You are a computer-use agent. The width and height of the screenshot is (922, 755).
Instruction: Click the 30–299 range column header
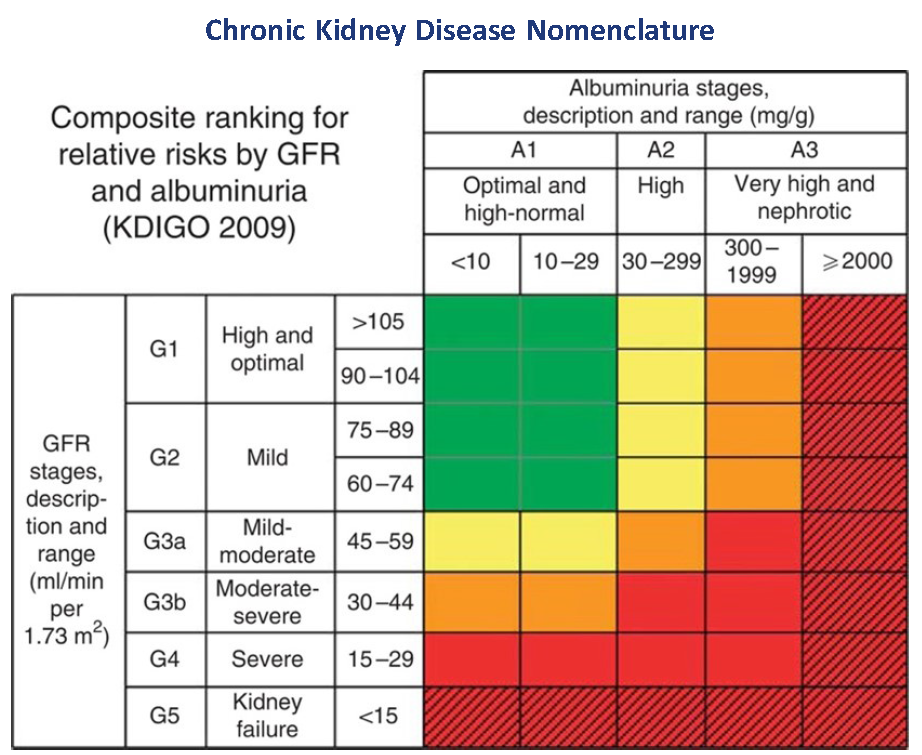pos(661,263)
